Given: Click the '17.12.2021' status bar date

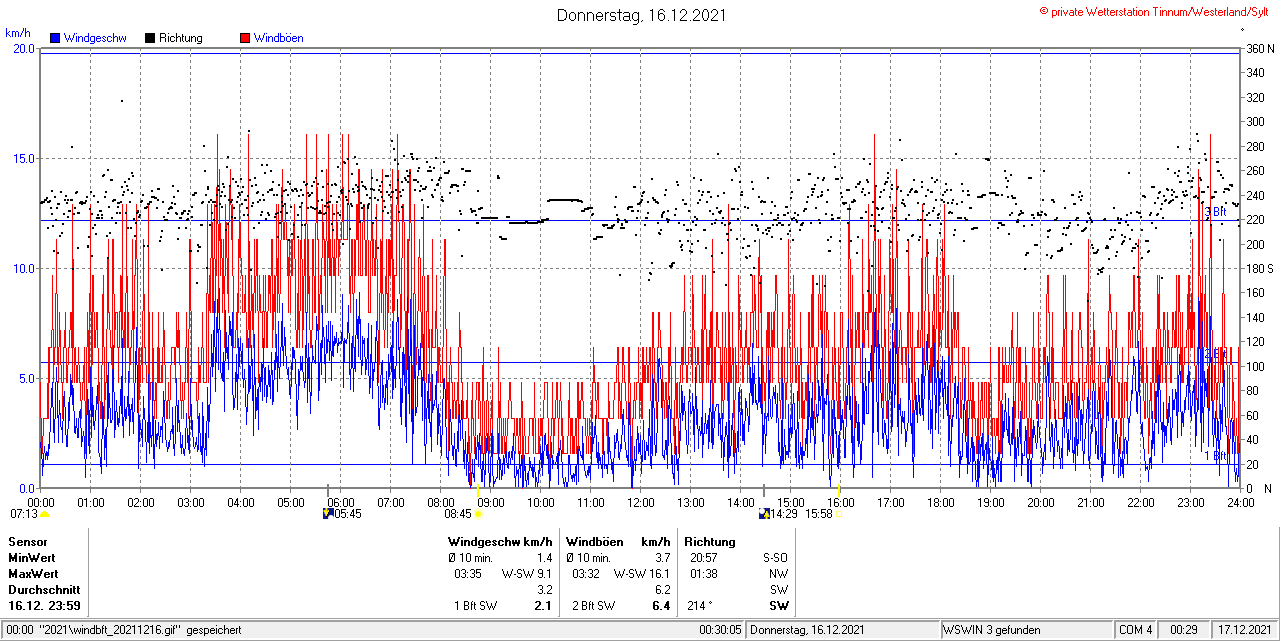Looking at the screenshot, I should 1244,630.
